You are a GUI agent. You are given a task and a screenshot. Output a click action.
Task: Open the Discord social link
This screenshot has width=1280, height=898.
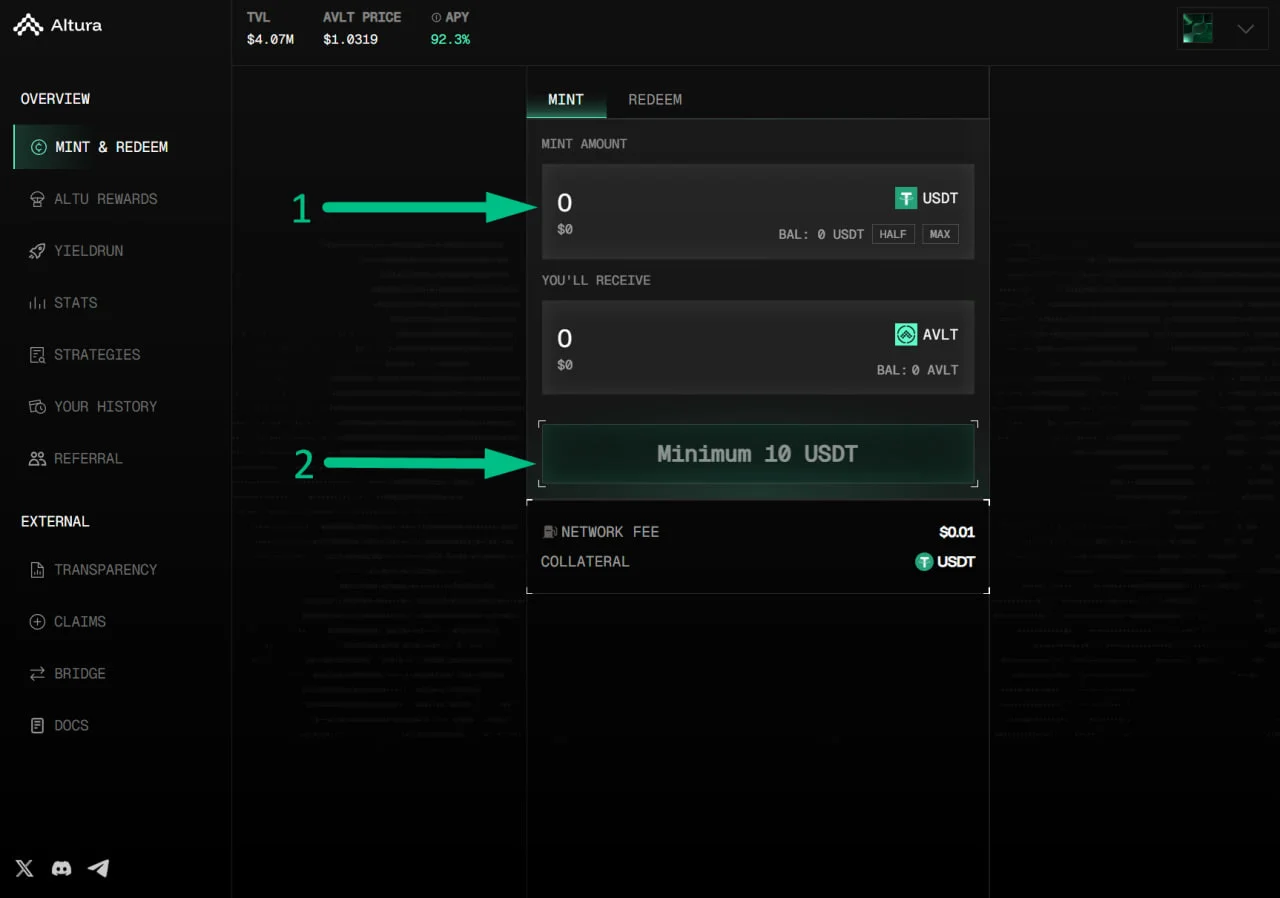coord(61,868)
